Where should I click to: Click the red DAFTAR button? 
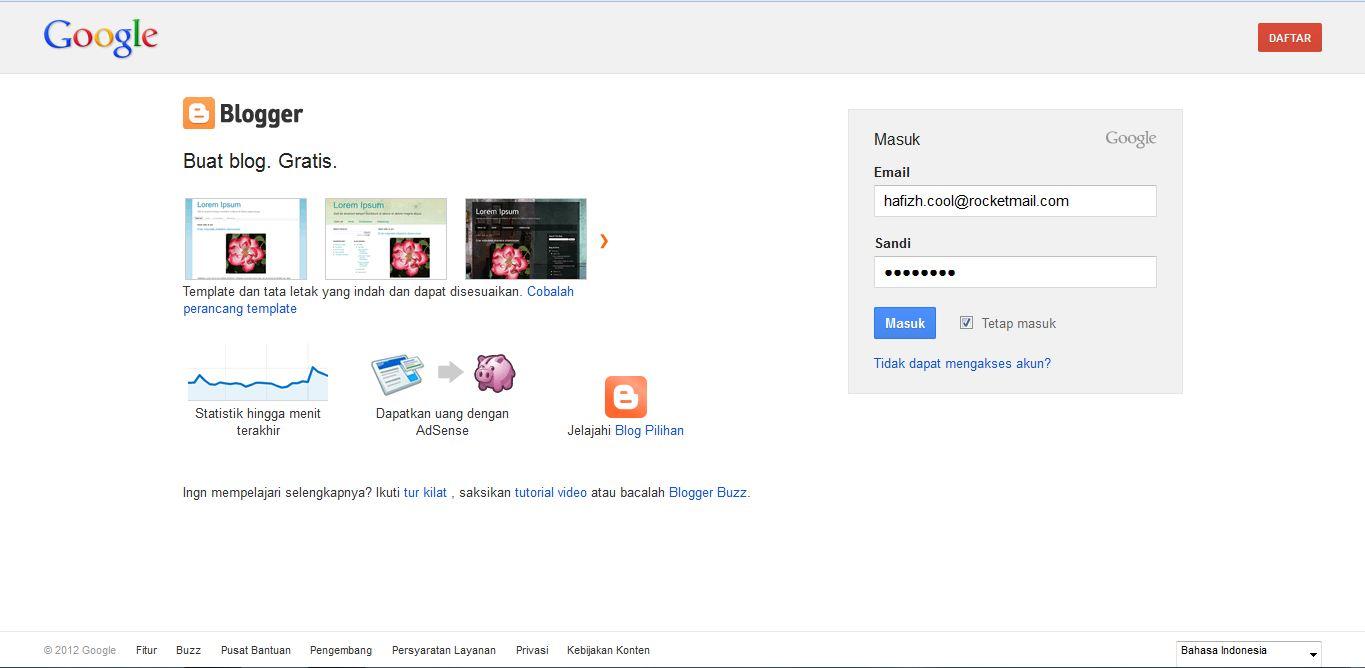click(1290, 38)
